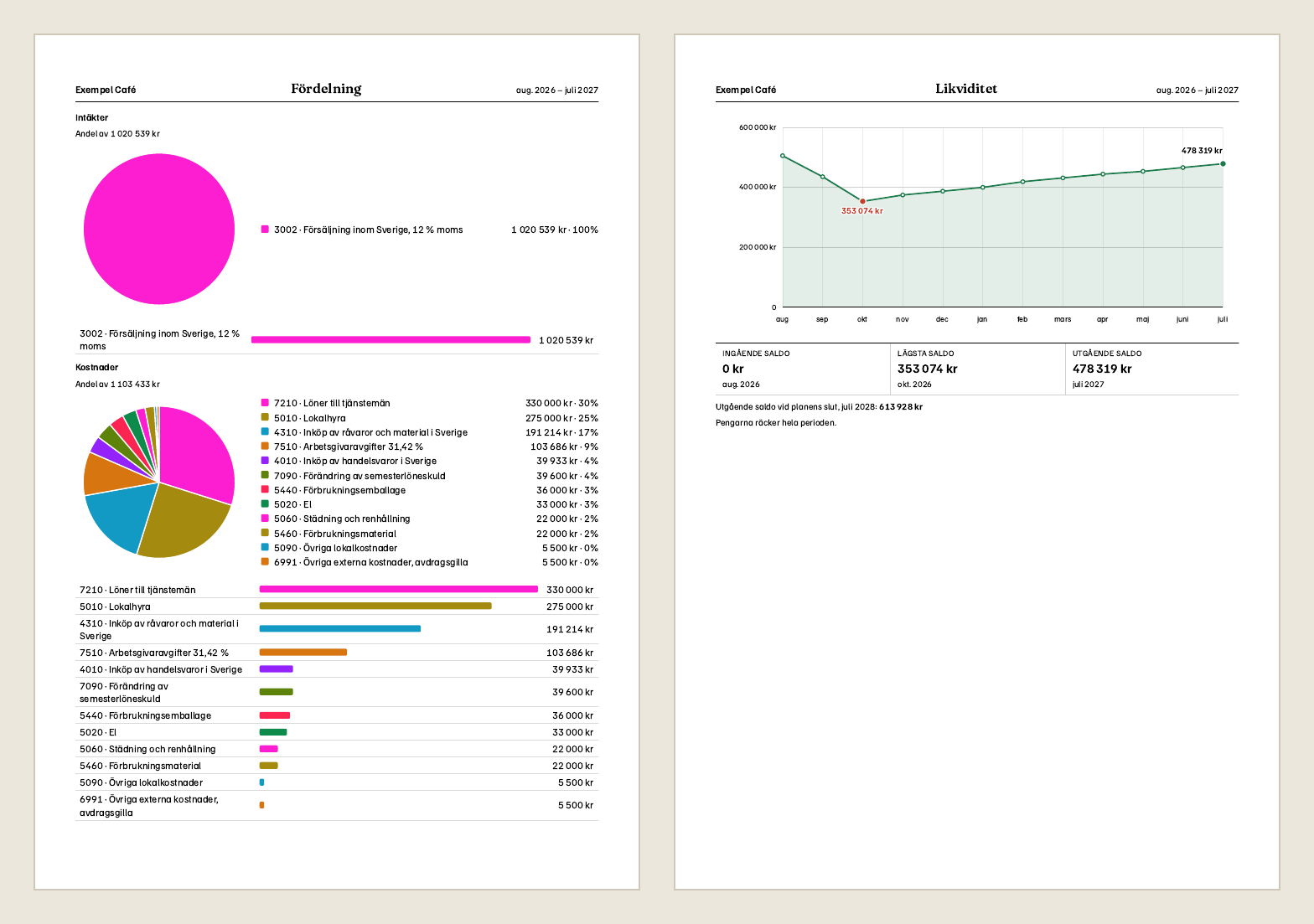Screen dimensions: 1314x924
Task: Click the blue 4310 Inköp av råvaror swatch
Action: coord(265,431)
